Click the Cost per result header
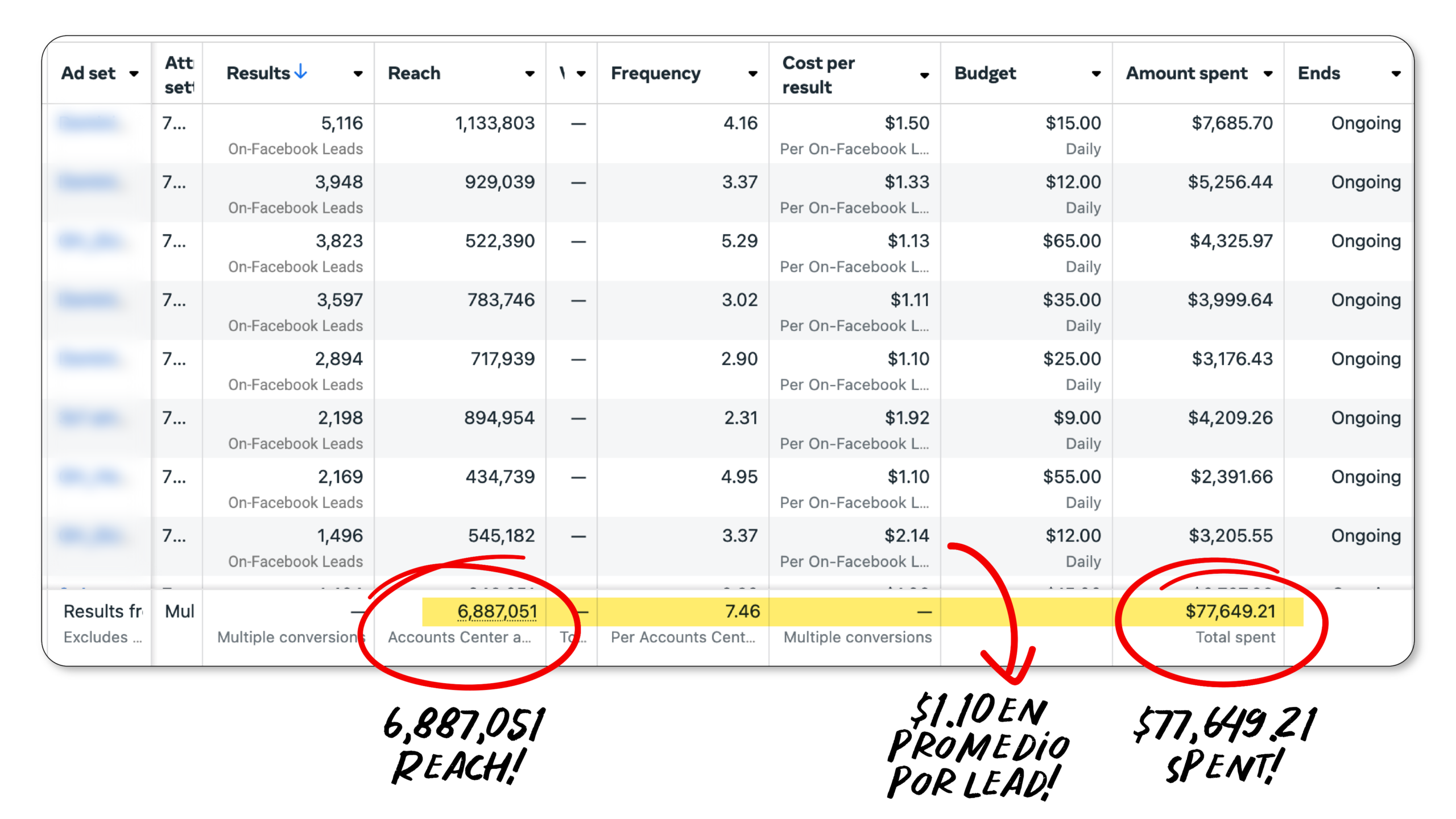Screen dimensions: 1456x819 click(818, 75)
